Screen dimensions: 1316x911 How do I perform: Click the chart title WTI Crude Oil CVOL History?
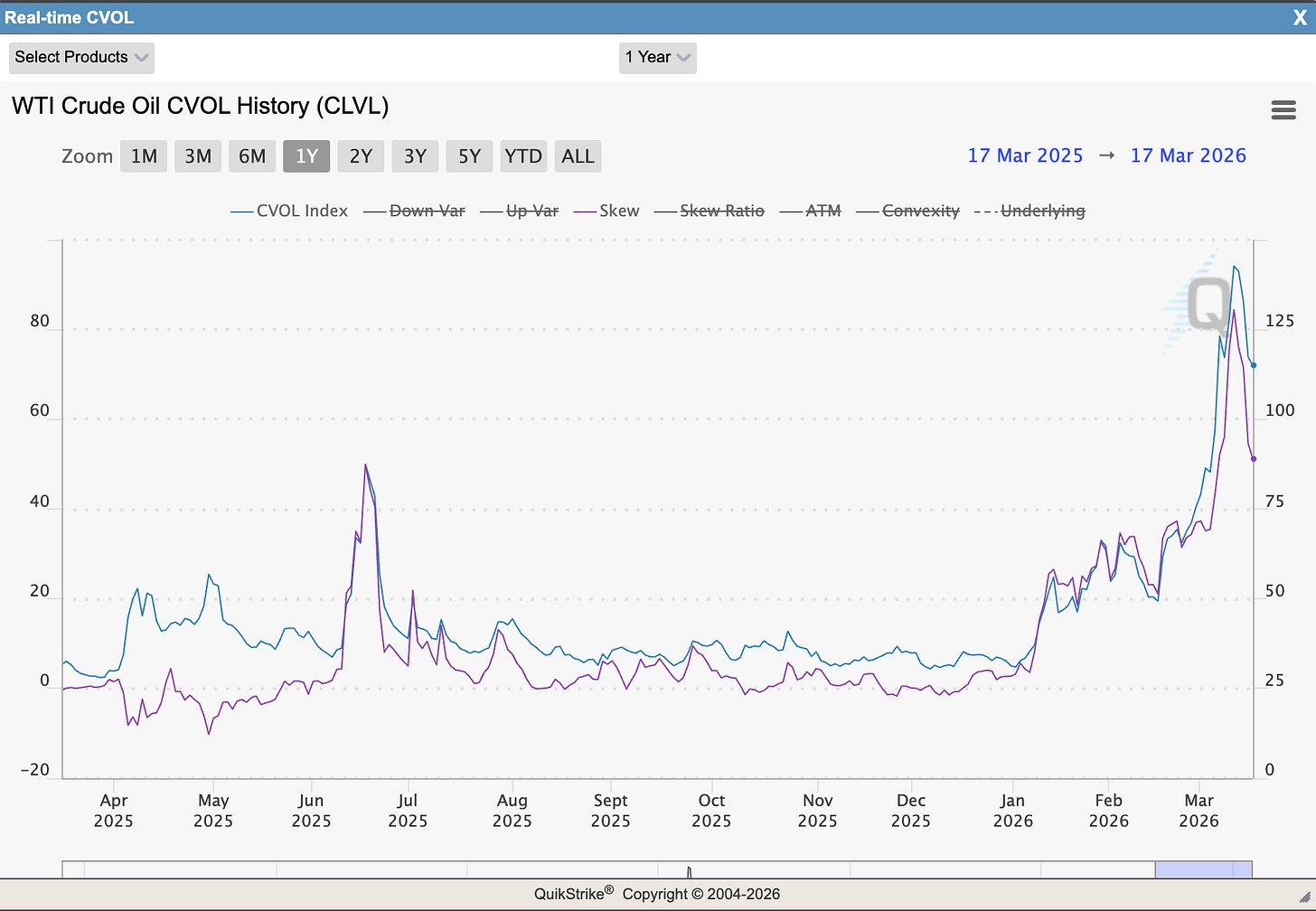point(200,106)
